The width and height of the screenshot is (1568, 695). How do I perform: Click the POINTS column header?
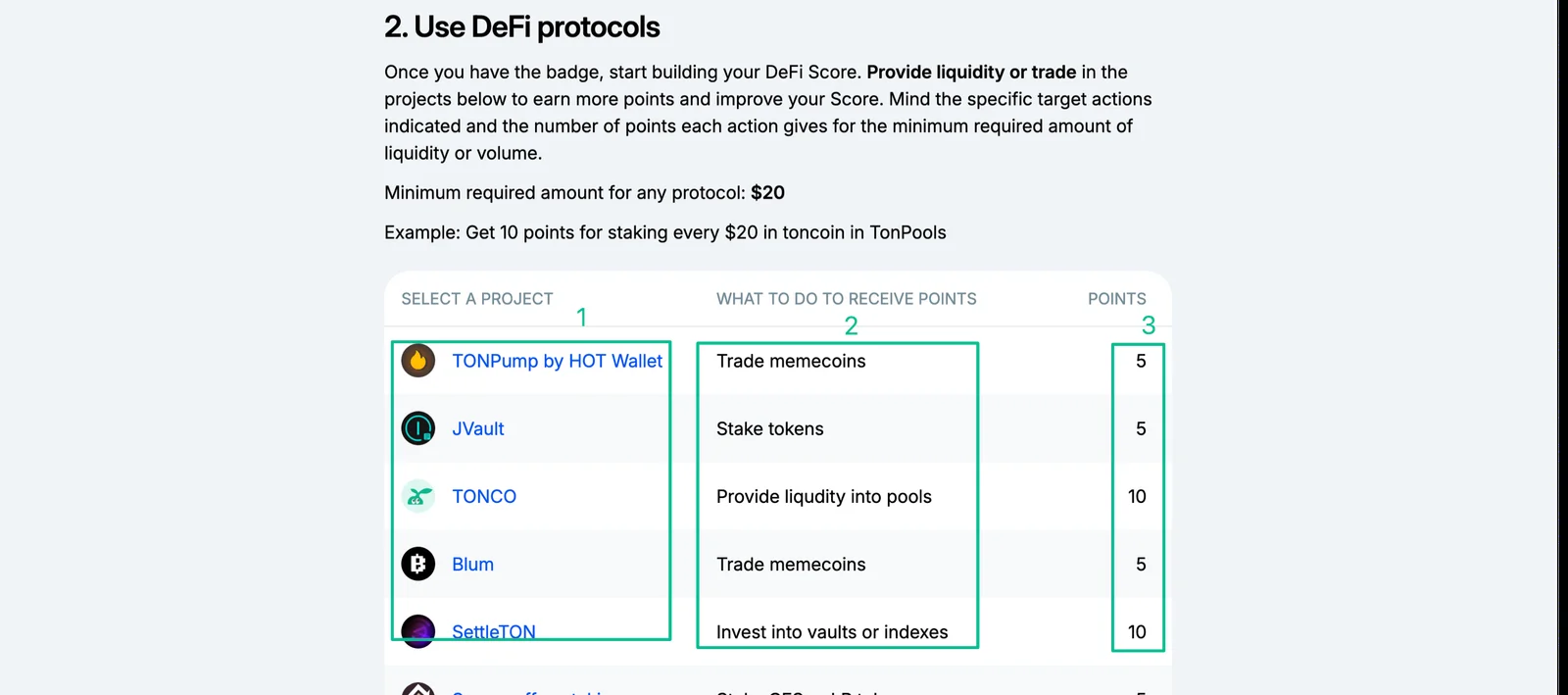tap(1117, 299)
